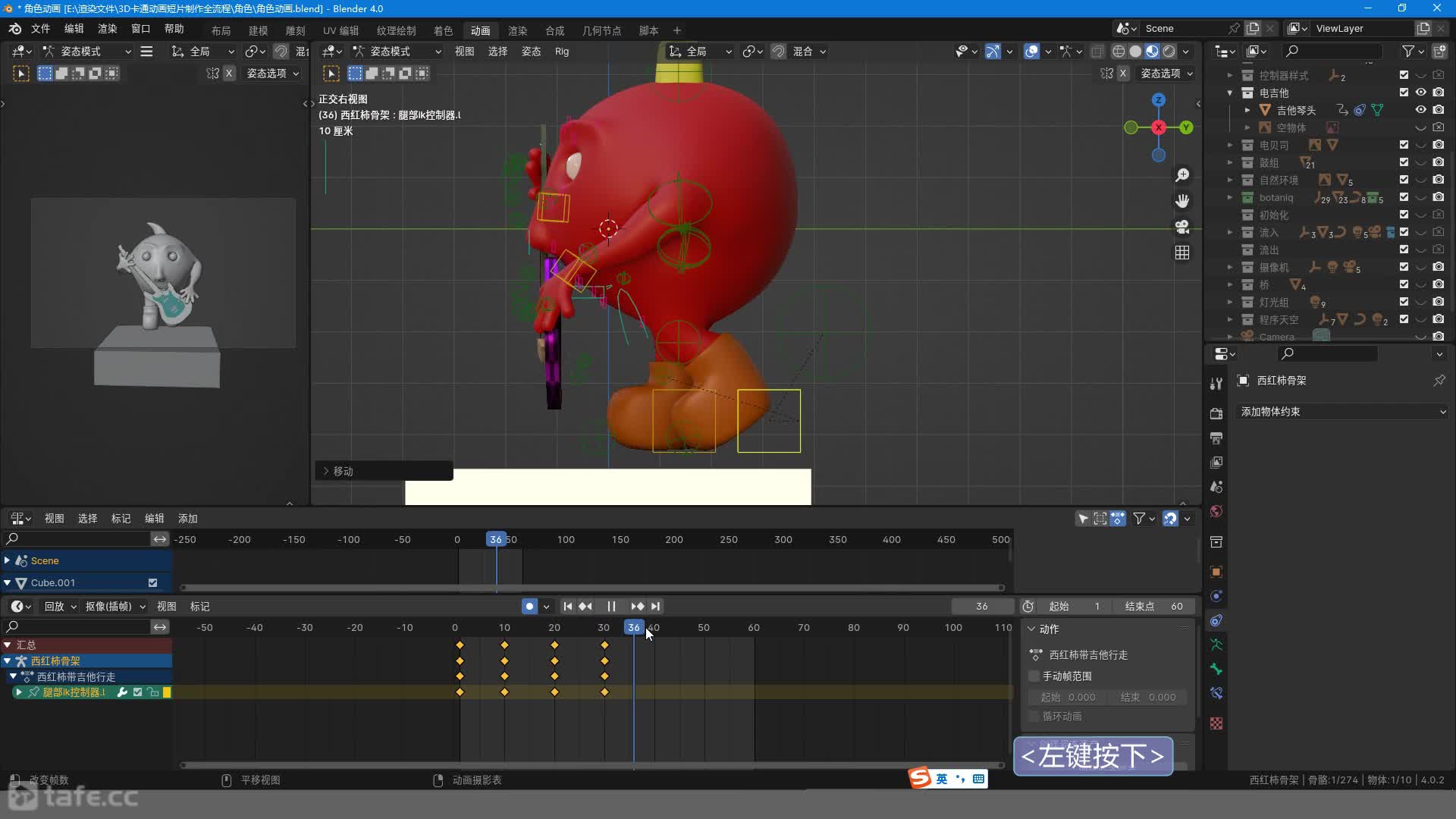Open the Texture properties tab
1456x819 pixels.
[1216, 723]
